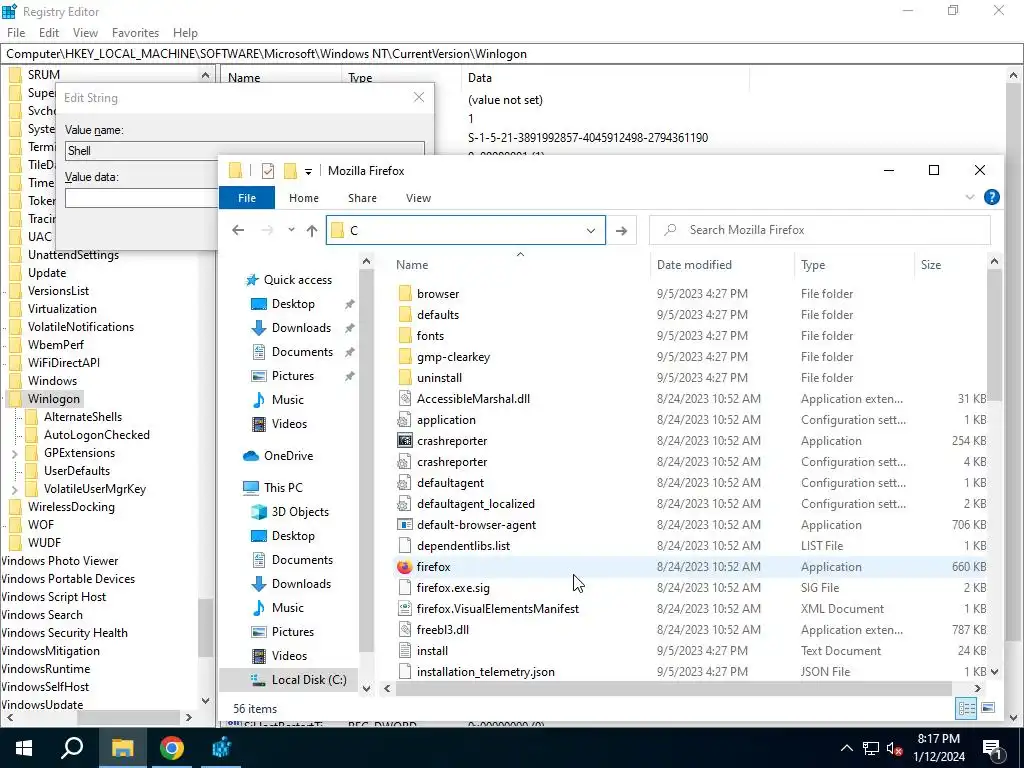Click the Search Mozilla Firefox box
The image size is (1024, 768).
[x=820, y=230]
